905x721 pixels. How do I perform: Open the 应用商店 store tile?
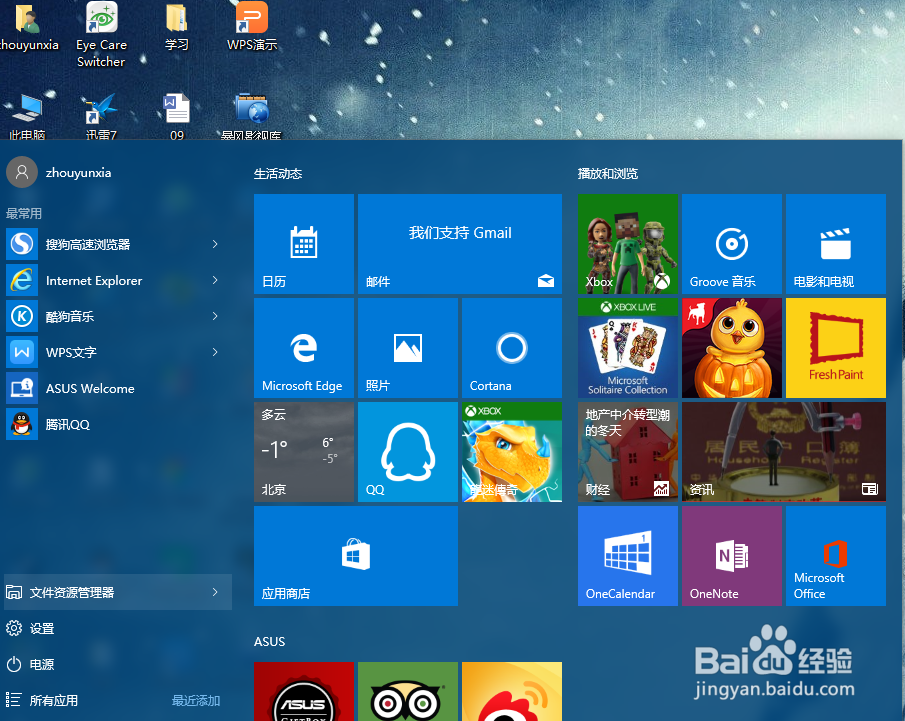(356, 556)
